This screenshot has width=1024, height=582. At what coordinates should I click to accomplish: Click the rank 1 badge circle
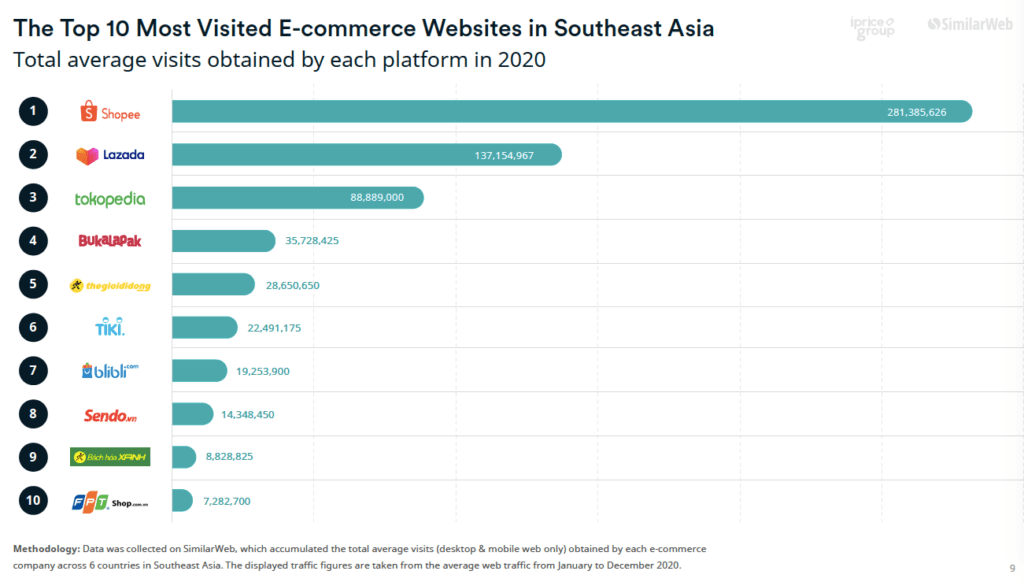click(x=32, y=111)
